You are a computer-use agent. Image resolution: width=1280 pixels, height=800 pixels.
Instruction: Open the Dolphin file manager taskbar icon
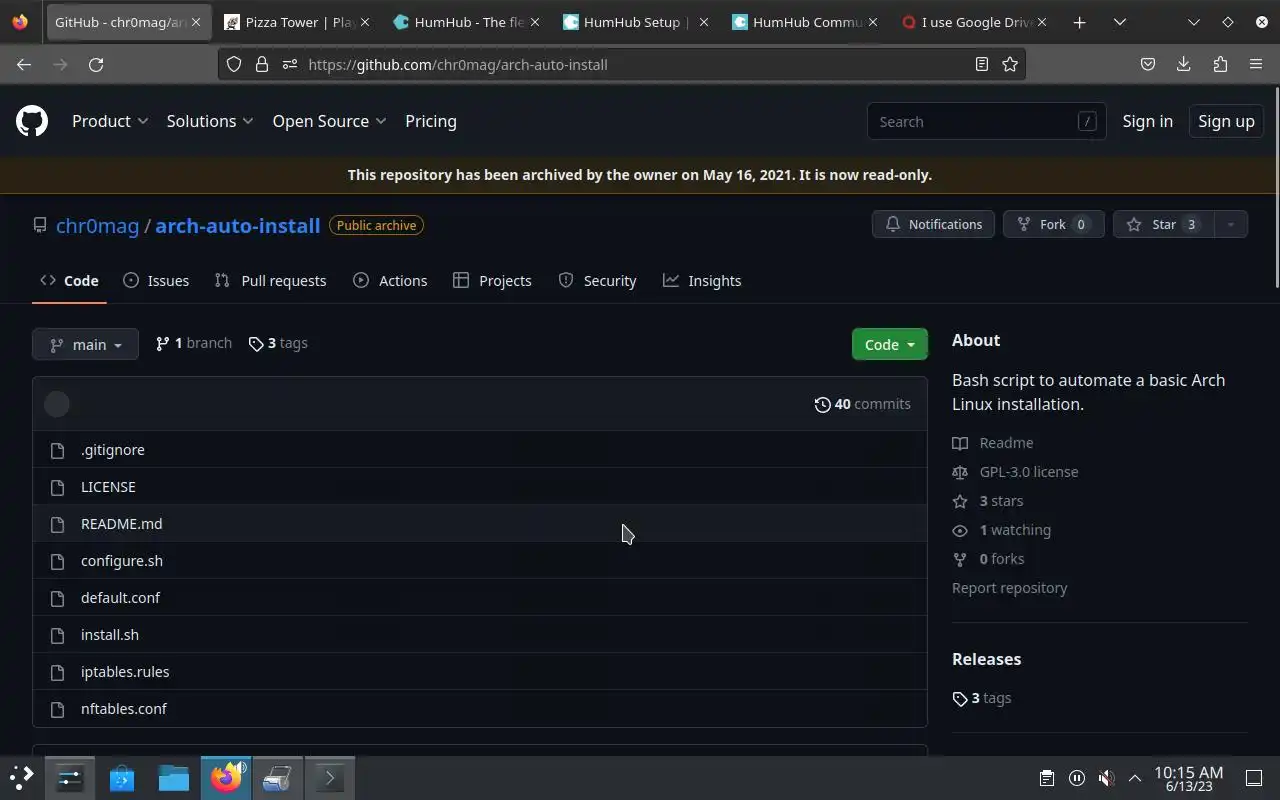click(174, 777)
